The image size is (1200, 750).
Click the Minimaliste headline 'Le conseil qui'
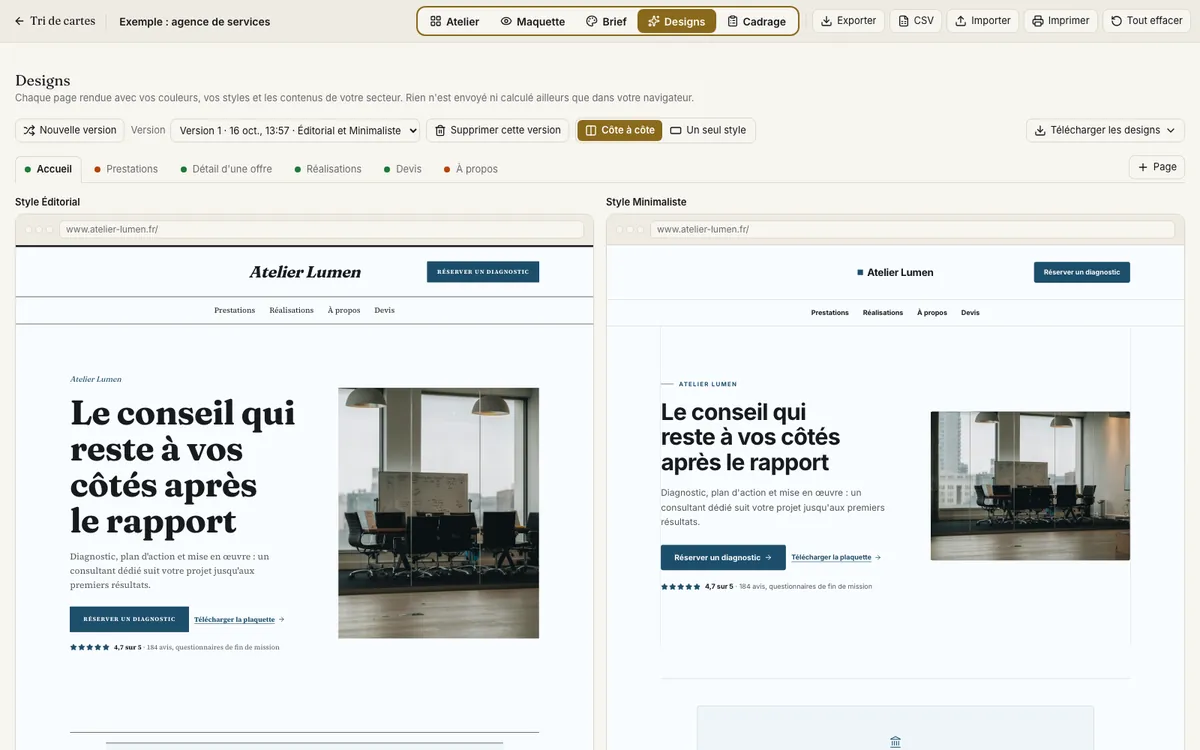[x=733, y=412]
